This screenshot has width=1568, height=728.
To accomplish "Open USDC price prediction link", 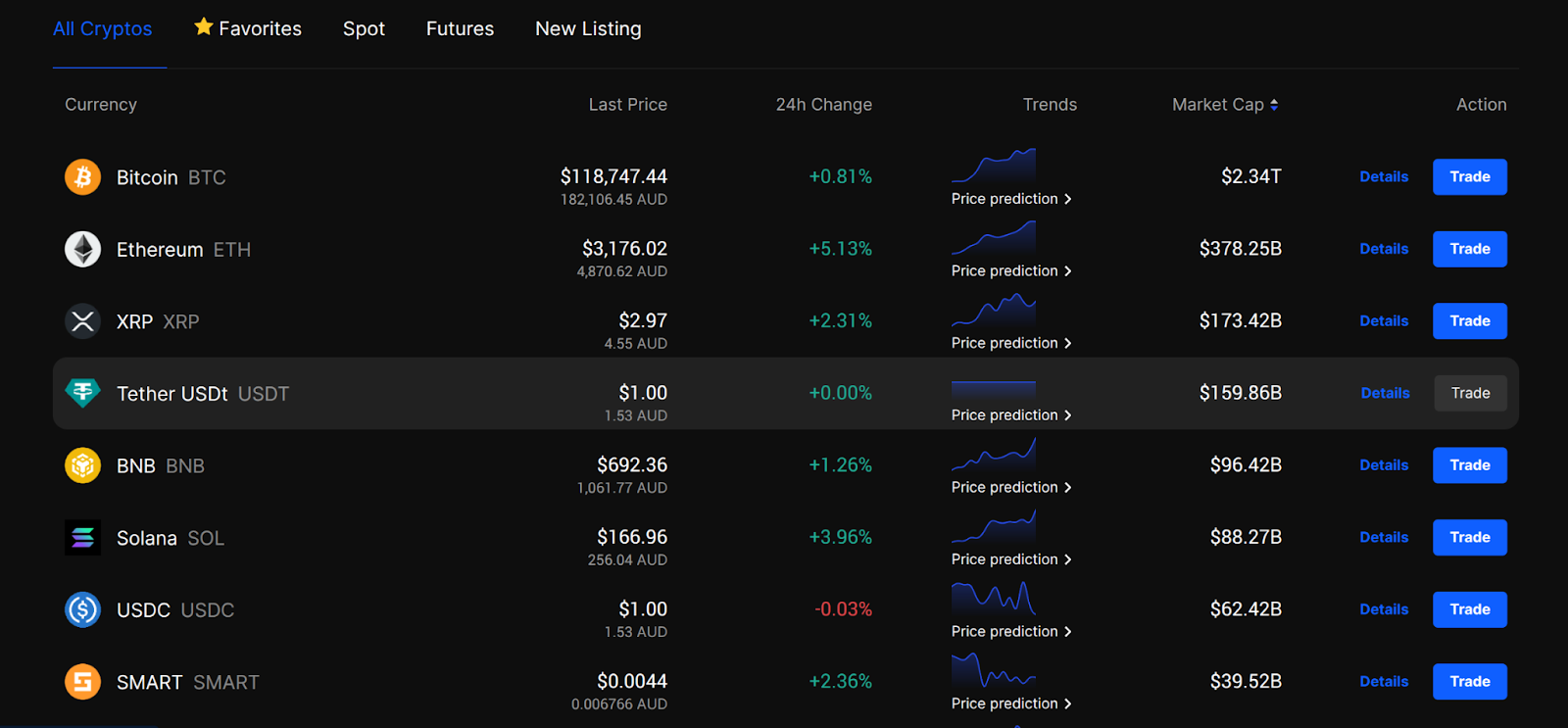I will tap(1011, 631).
